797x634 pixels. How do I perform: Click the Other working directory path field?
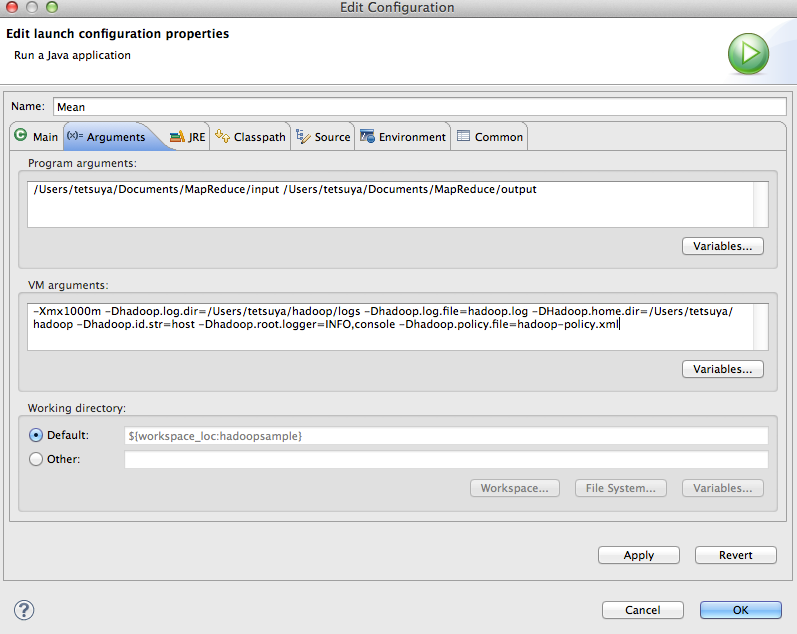(x=446, y=460)
